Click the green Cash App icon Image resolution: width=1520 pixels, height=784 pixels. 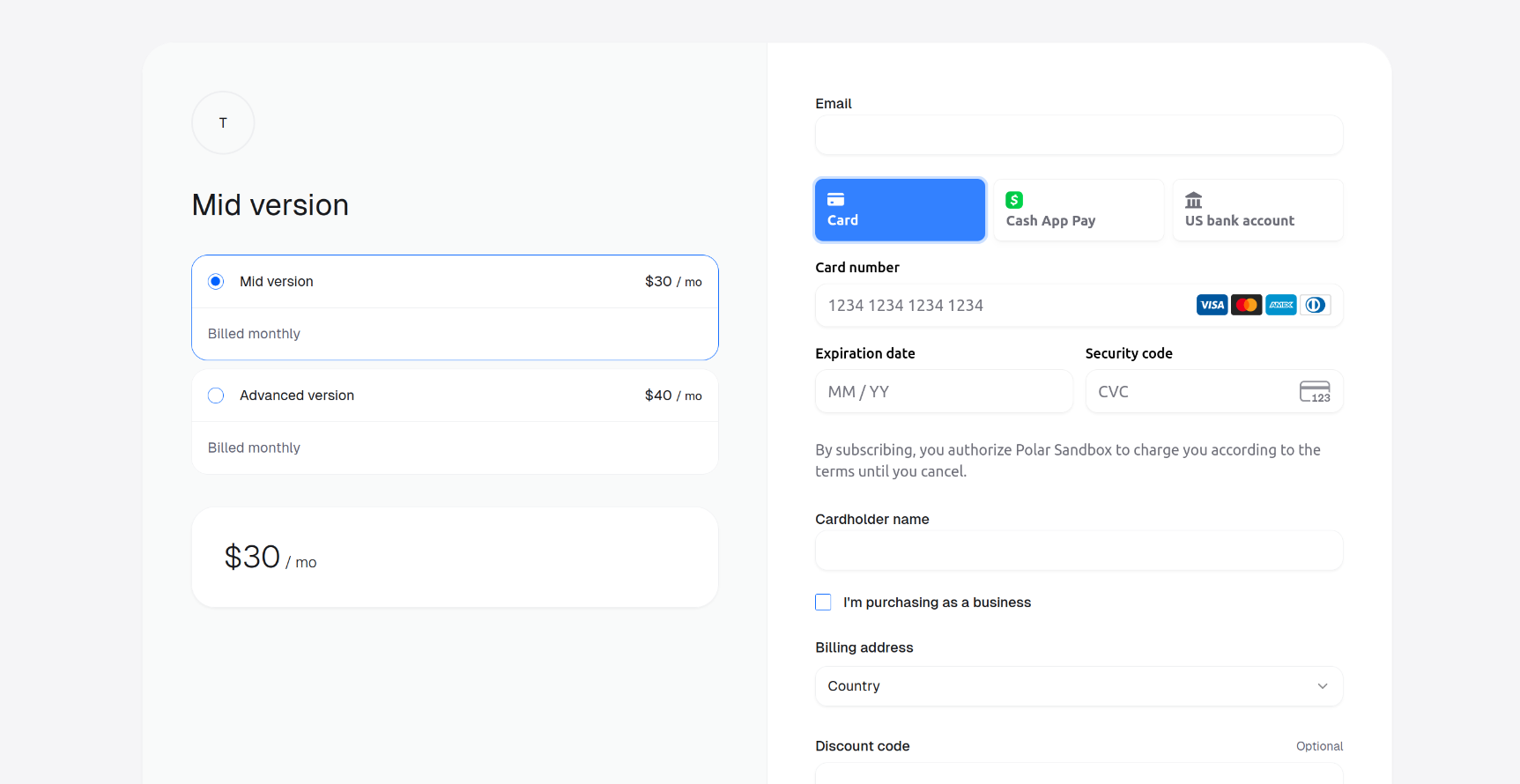coord(1014,200)
